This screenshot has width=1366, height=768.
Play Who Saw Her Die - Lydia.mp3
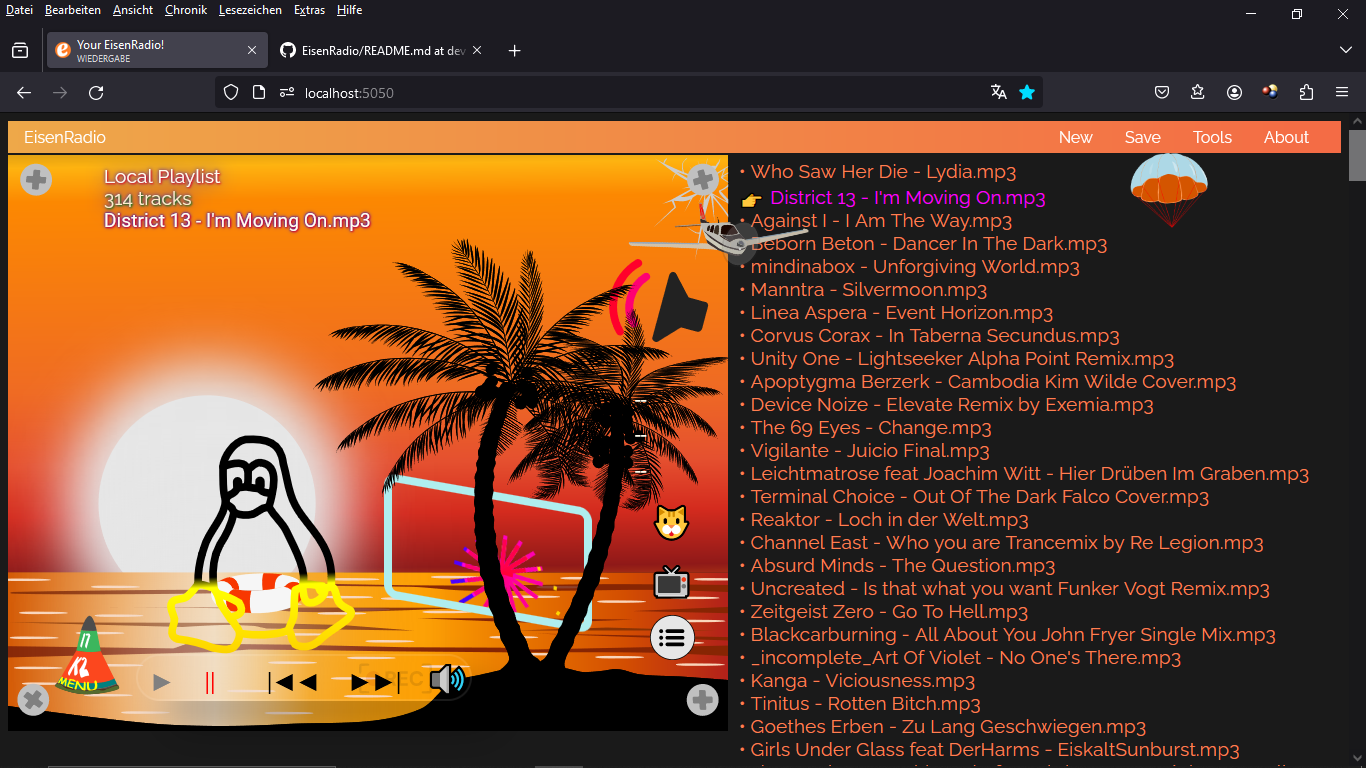point(883,172)
